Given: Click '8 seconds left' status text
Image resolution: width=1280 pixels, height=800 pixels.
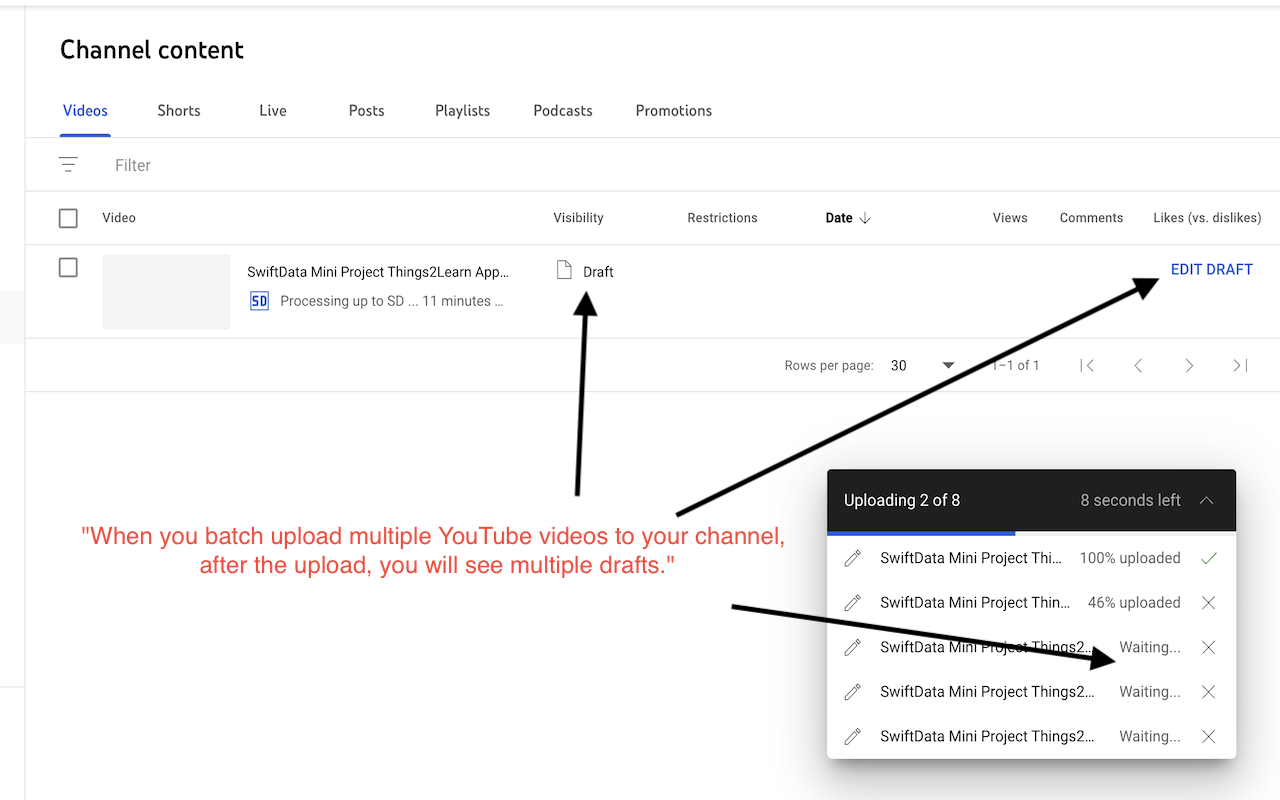Looking at the screenshot, I should [1130, 500].
